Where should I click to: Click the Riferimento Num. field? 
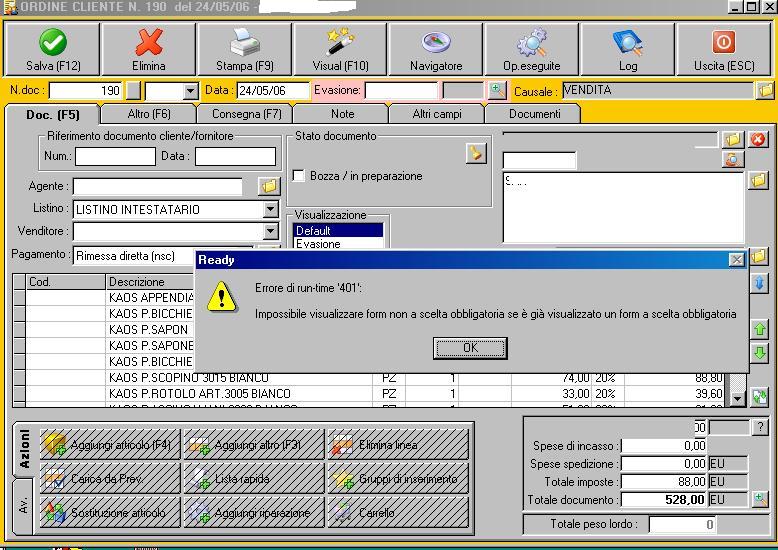pyautogui.click(x=115, y=156)
